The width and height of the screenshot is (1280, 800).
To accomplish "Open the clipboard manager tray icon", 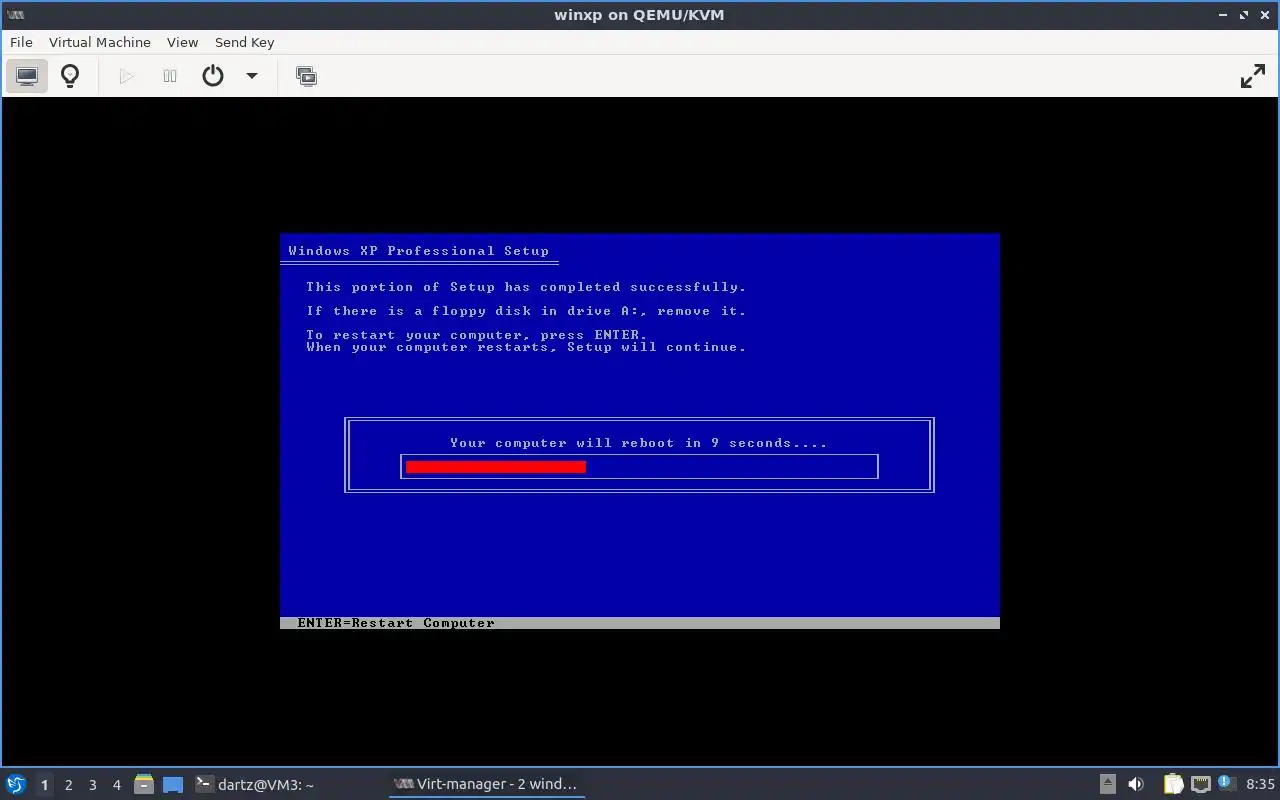I will (x=1173, y=785).
